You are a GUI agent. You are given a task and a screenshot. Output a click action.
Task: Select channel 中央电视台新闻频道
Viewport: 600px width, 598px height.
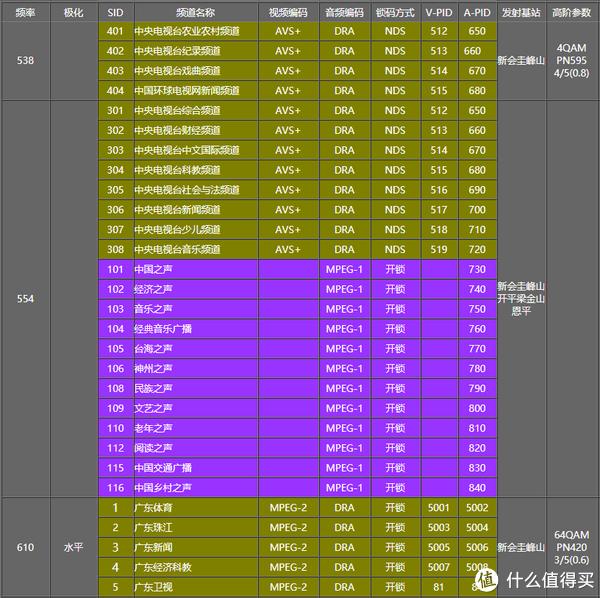coord(178,210)
